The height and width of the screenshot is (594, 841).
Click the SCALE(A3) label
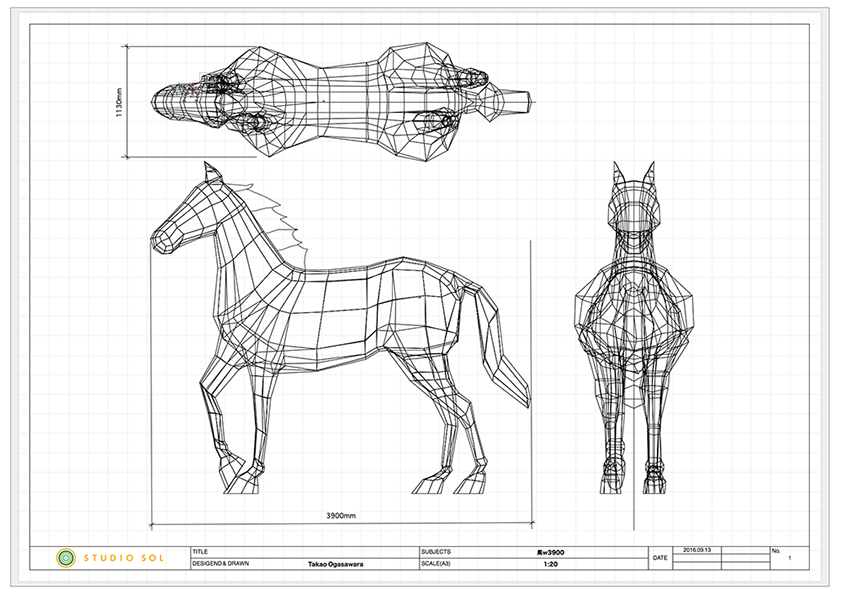tap(439, 563)
